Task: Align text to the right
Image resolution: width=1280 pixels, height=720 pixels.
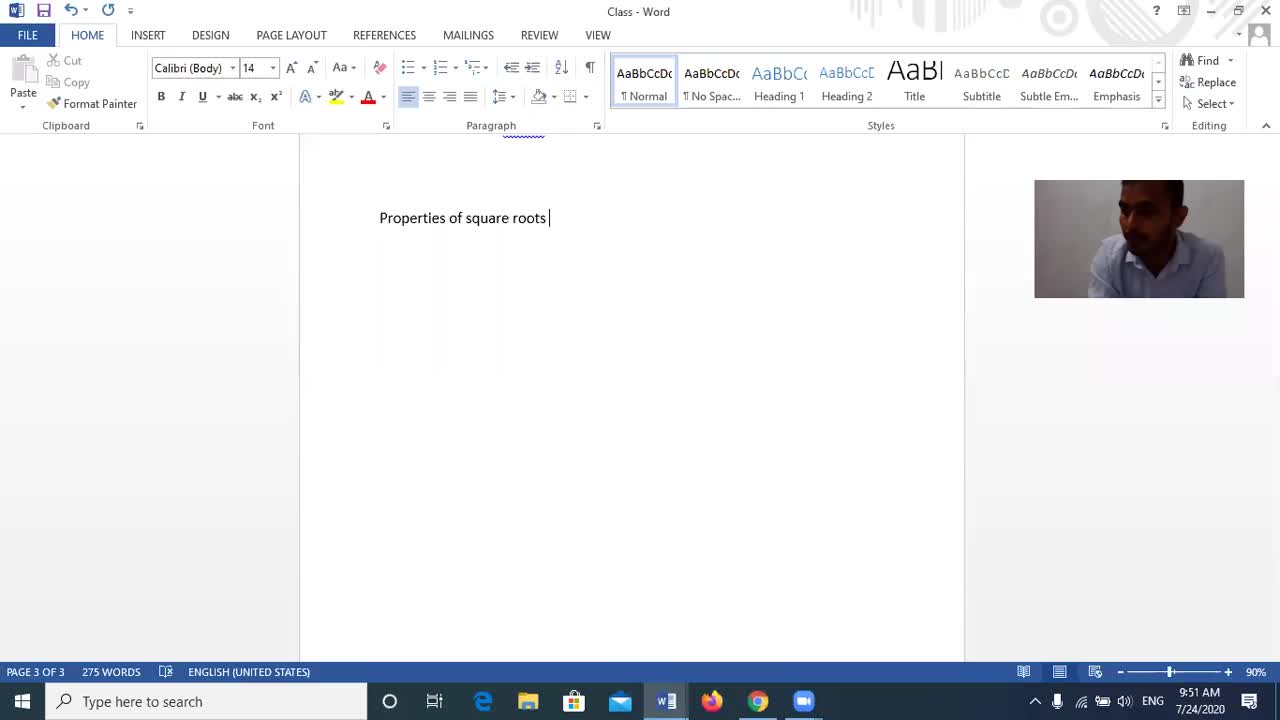Action: point(450,97)
